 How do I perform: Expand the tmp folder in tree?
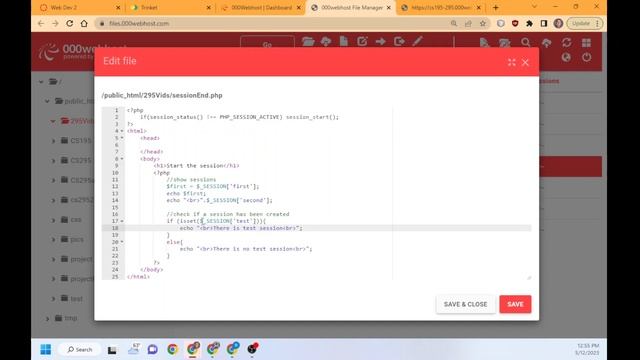[47, 318]
